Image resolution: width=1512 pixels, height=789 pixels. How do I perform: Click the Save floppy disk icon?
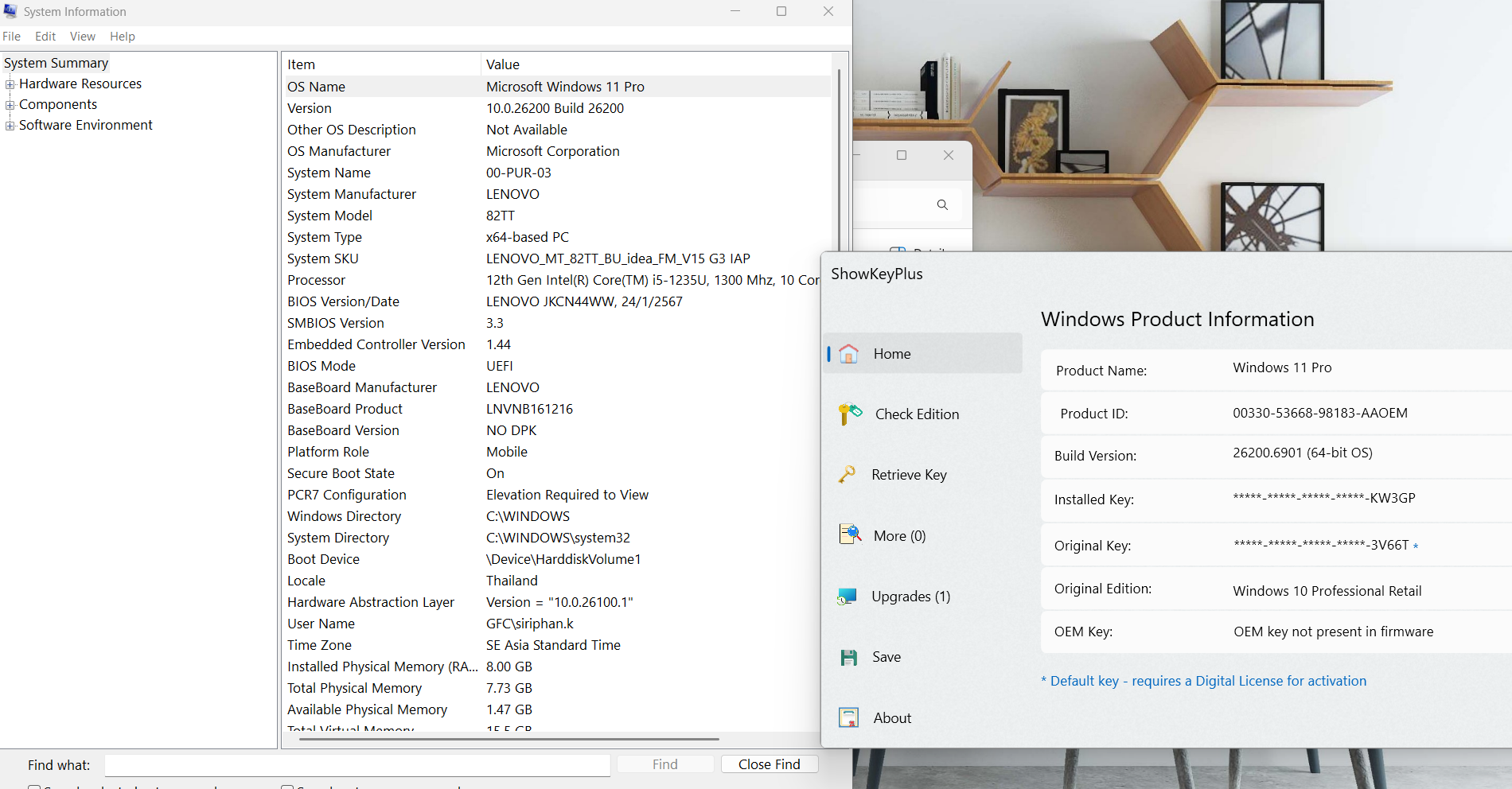click(849, 657)
